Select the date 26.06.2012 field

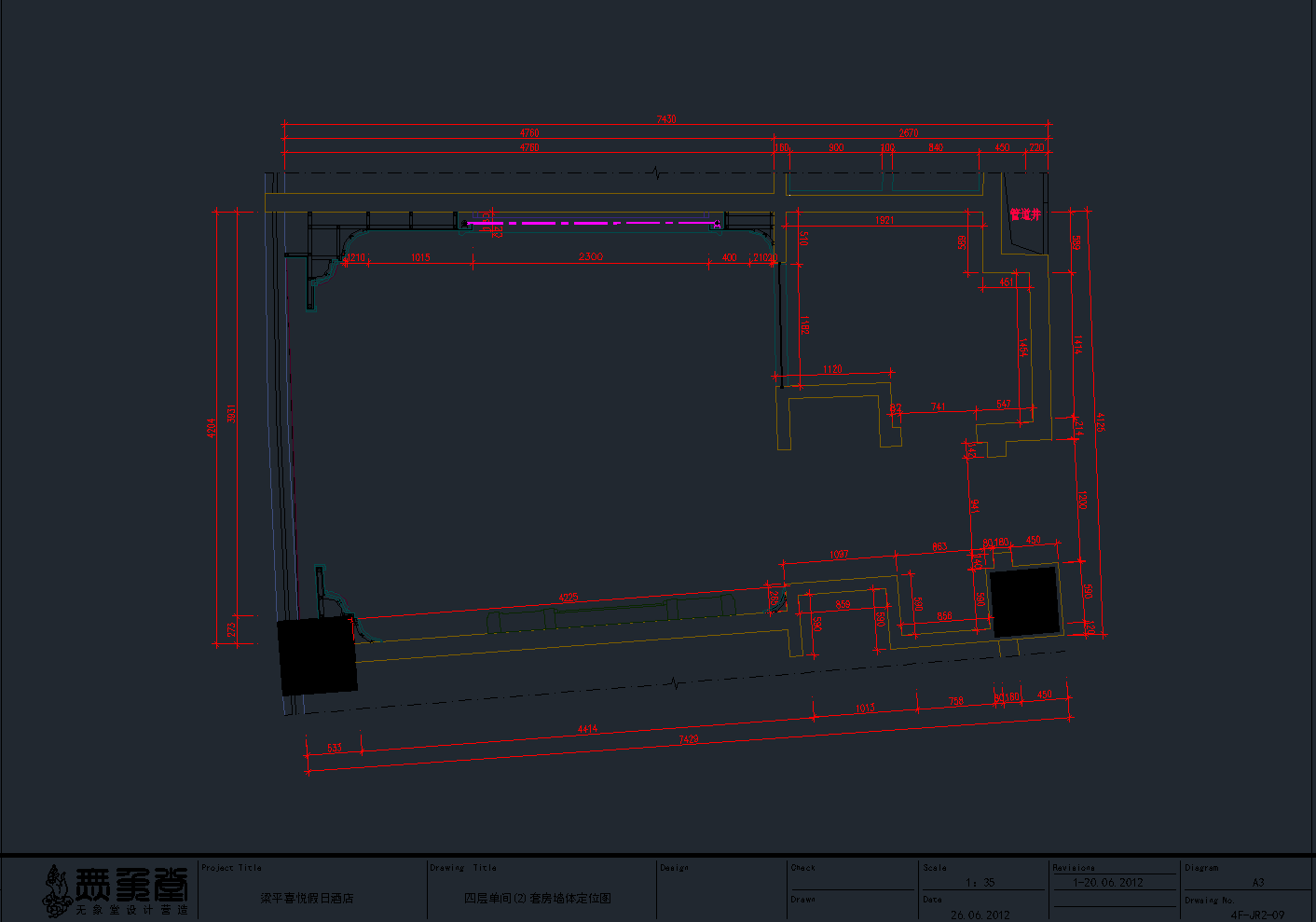pos(980,915)
